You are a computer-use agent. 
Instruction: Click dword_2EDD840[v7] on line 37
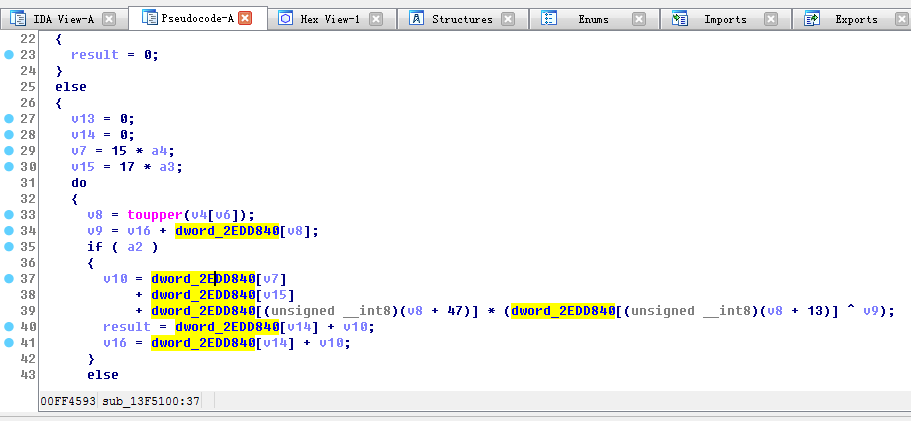point(219,279)
